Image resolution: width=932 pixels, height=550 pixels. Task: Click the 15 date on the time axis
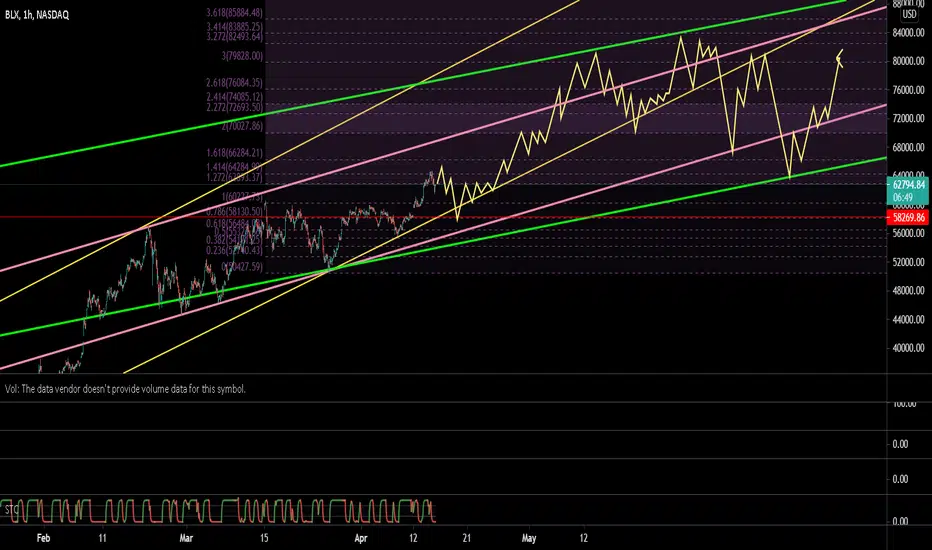264,538
